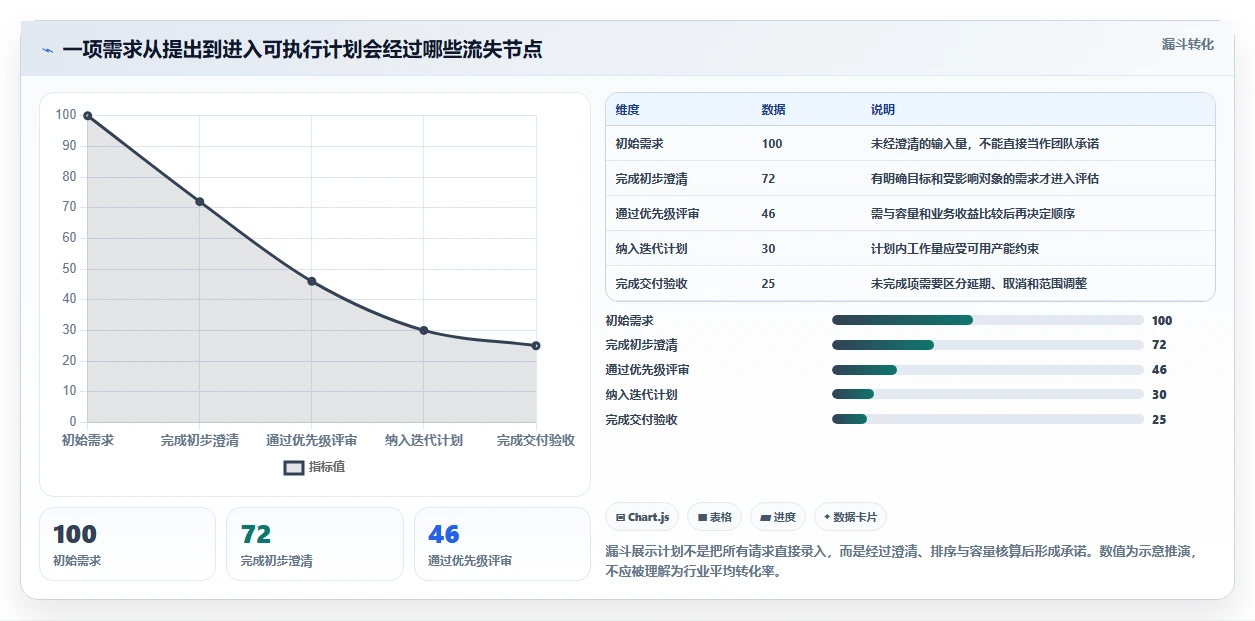Click the chart data point at 100
The image size is (1255, 621).
pyautogui.click(x=88, y=116)
